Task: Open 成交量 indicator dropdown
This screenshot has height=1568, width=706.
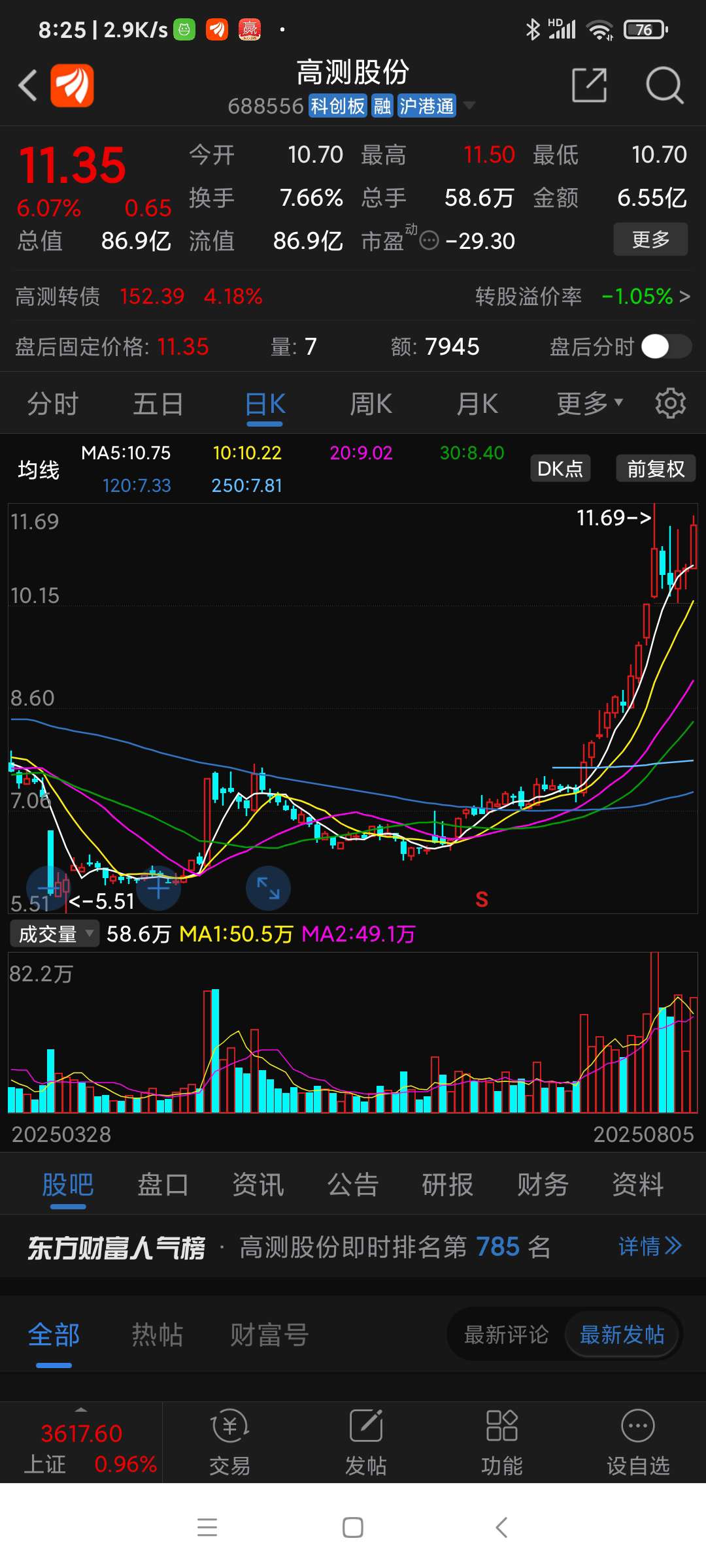Action: (x=55, y=934)
